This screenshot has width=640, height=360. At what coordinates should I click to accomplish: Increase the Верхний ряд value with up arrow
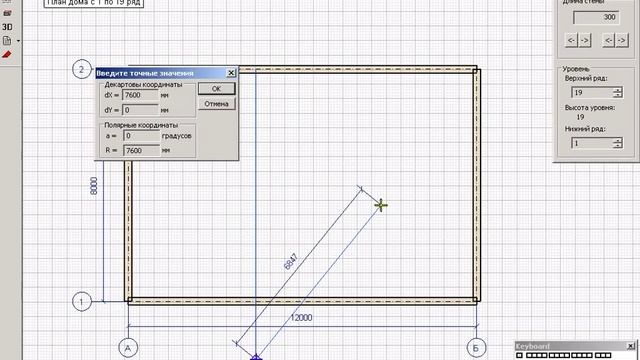[618, 90]
